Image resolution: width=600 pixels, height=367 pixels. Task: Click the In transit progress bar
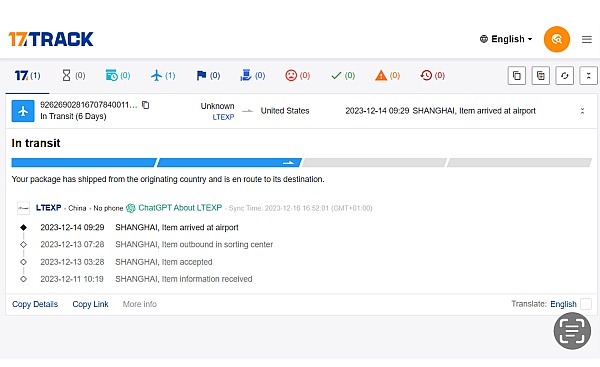click(302, 163)
